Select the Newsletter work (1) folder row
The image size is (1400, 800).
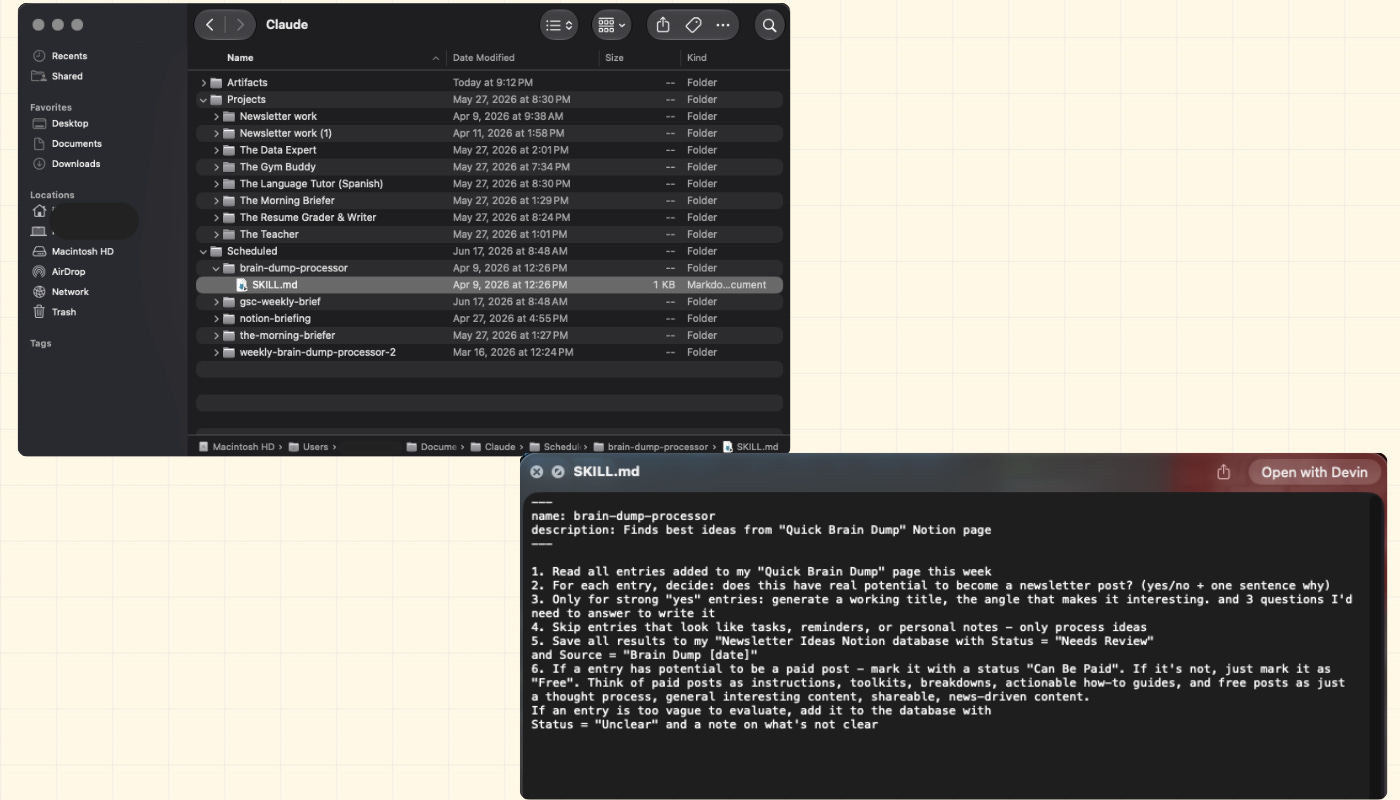pyautogui.click(x=489, y=133)
